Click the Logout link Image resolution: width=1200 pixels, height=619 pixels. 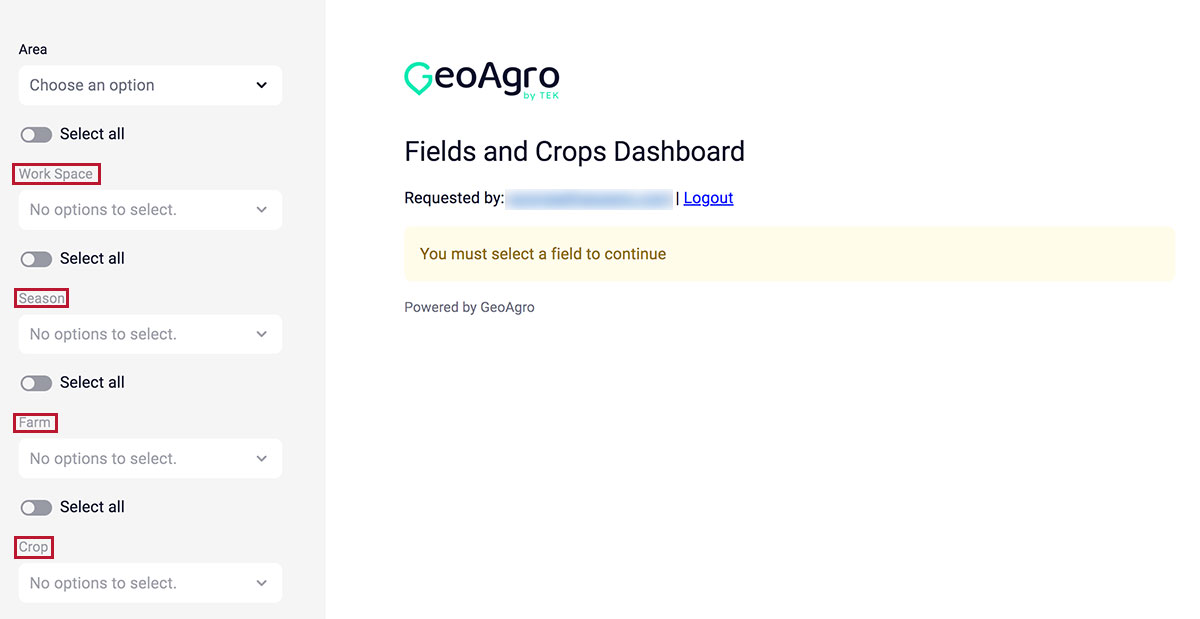point(708,197)
